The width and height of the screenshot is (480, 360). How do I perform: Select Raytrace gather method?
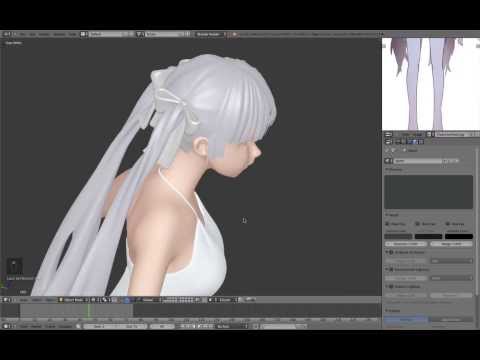pos(405,319)
